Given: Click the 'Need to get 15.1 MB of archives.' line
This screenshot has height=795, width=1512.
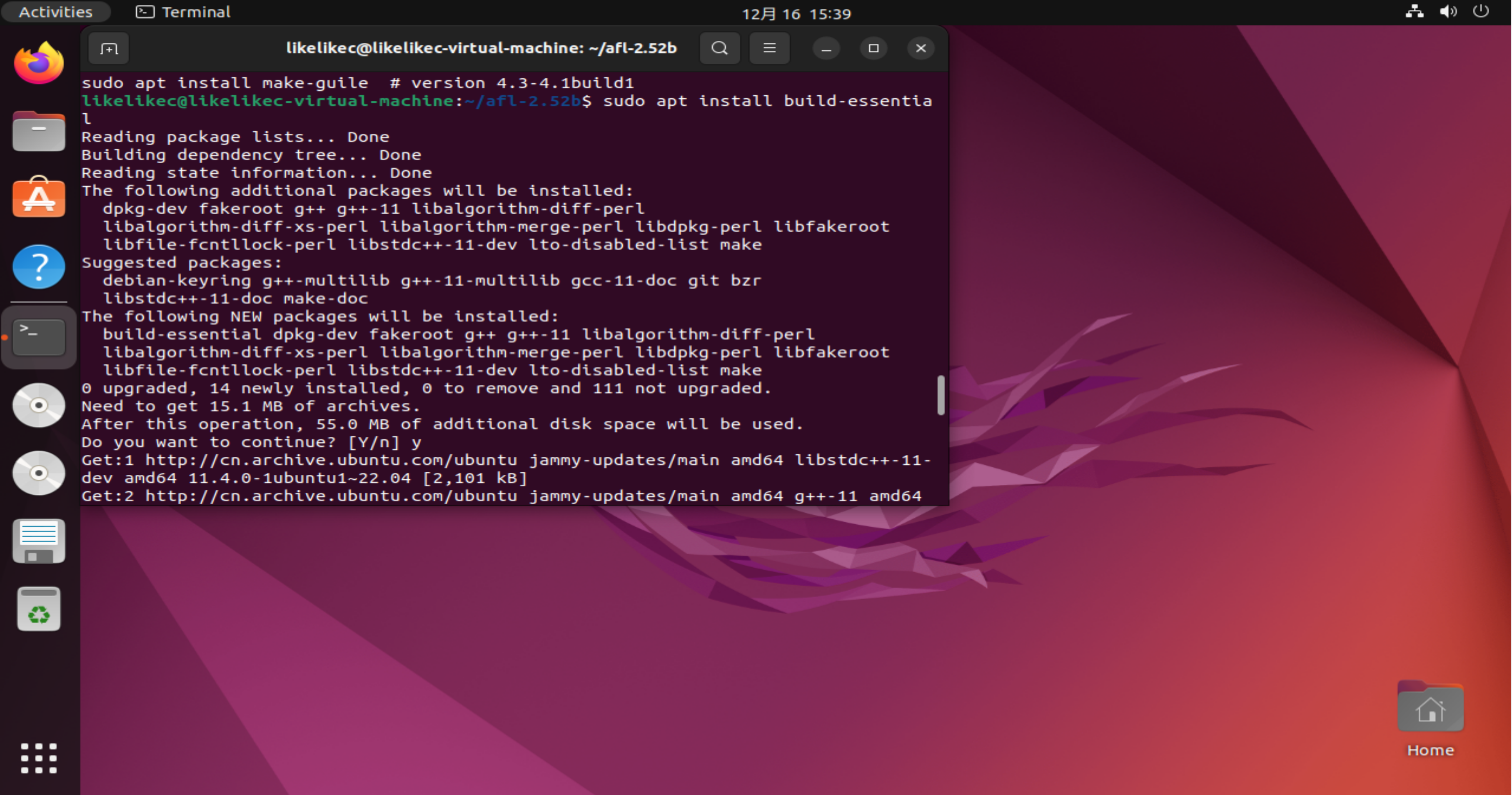Looking at the screenshot, I should 251,406.
